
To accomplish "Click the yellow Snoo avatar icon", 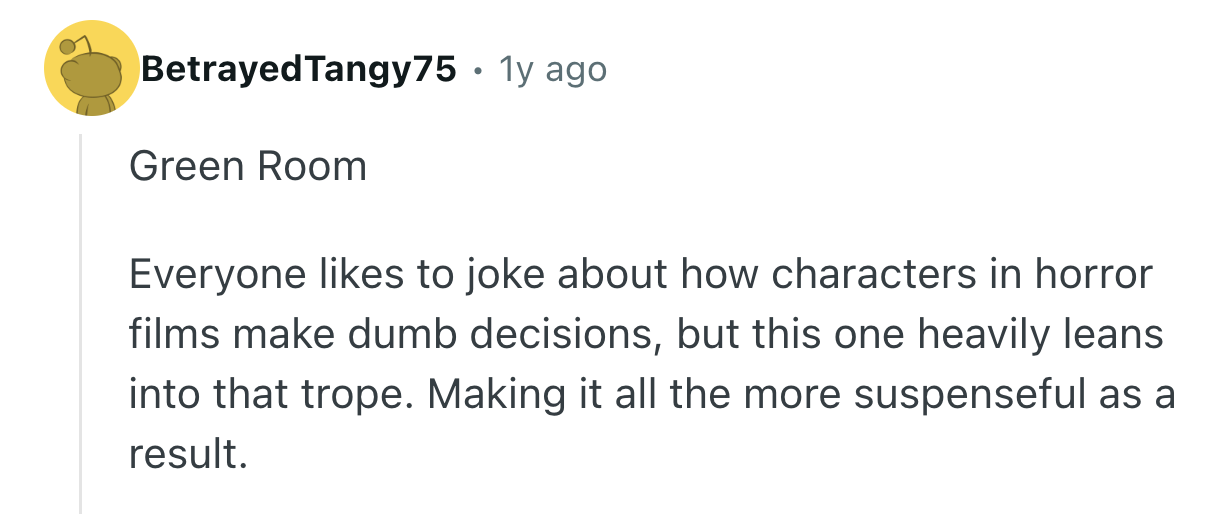I will (x=91, y=68).
